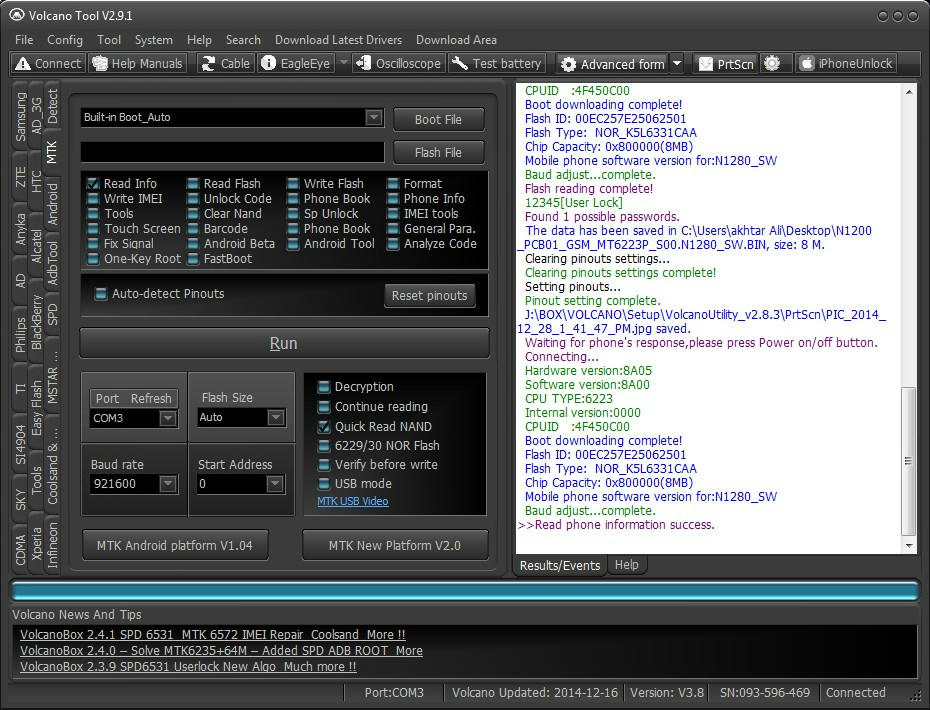Switch to the Samsung side tab

(x=21, y=117)
